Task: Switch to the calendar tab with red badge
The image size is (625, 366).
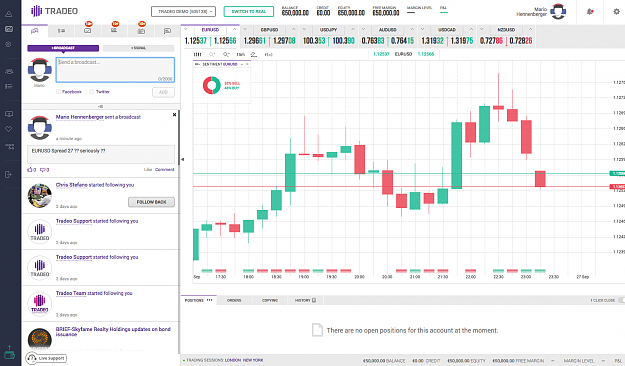Action: click(x=141, y=30)
